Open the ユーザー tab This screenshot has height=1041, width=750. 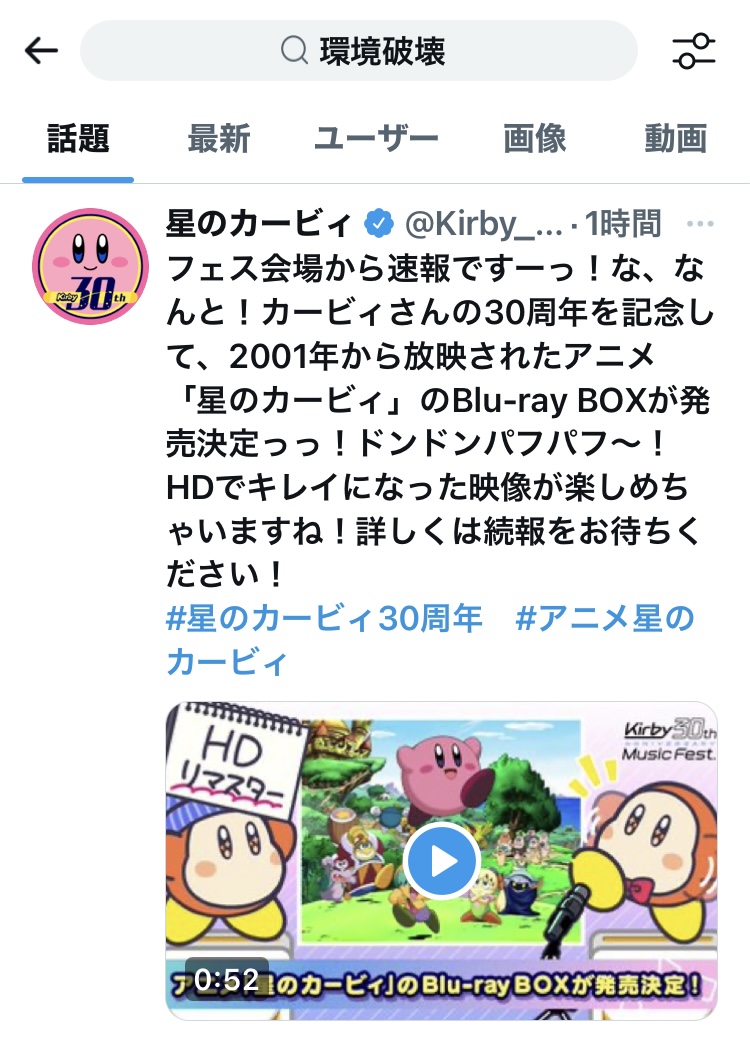click(x=376, y=139)
